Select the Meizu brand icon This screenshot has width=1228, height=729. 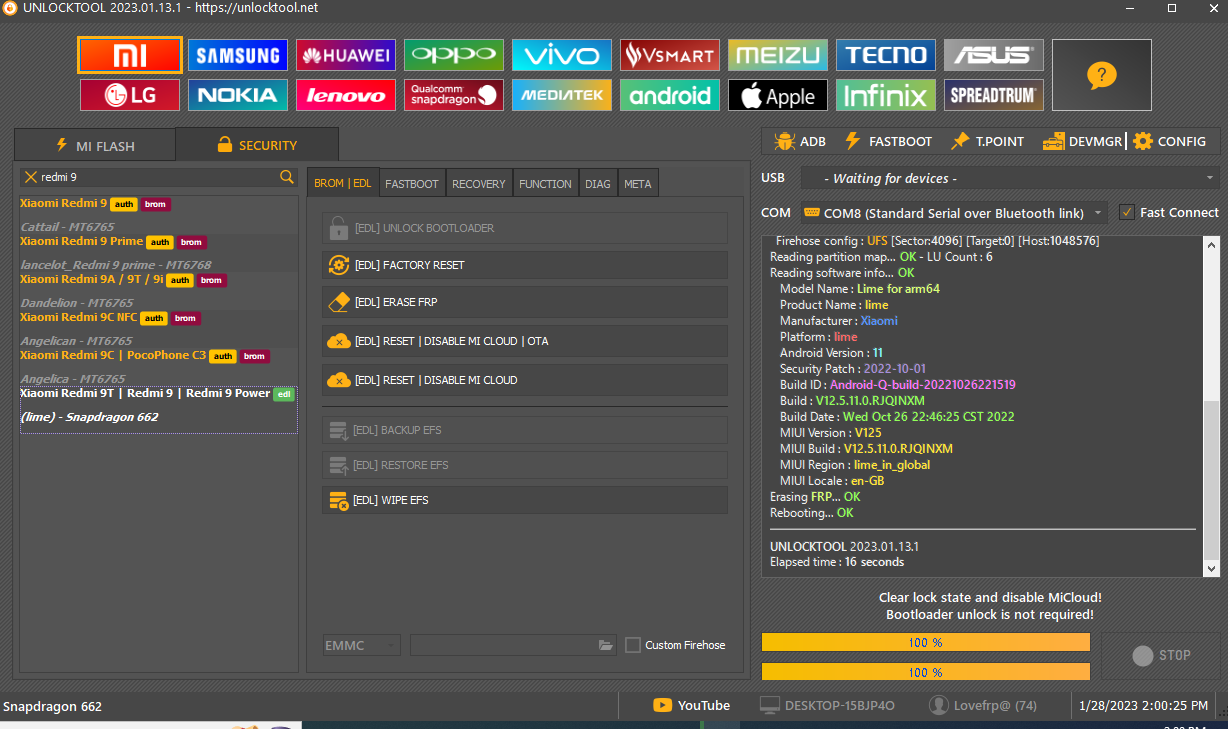tap(778, 55)
